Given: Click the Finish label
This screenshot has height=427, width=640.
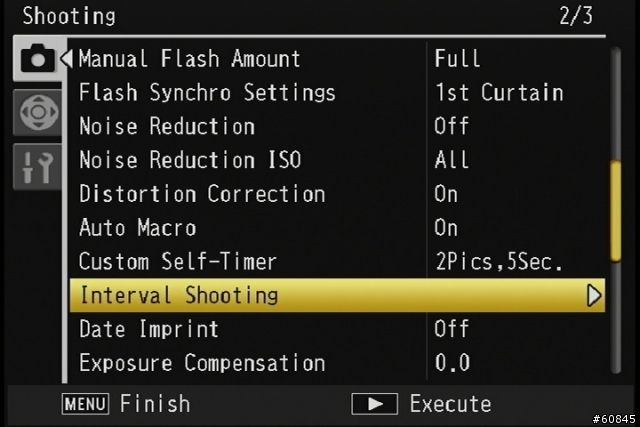Looking at the screenshot, I should click(155, 404).
